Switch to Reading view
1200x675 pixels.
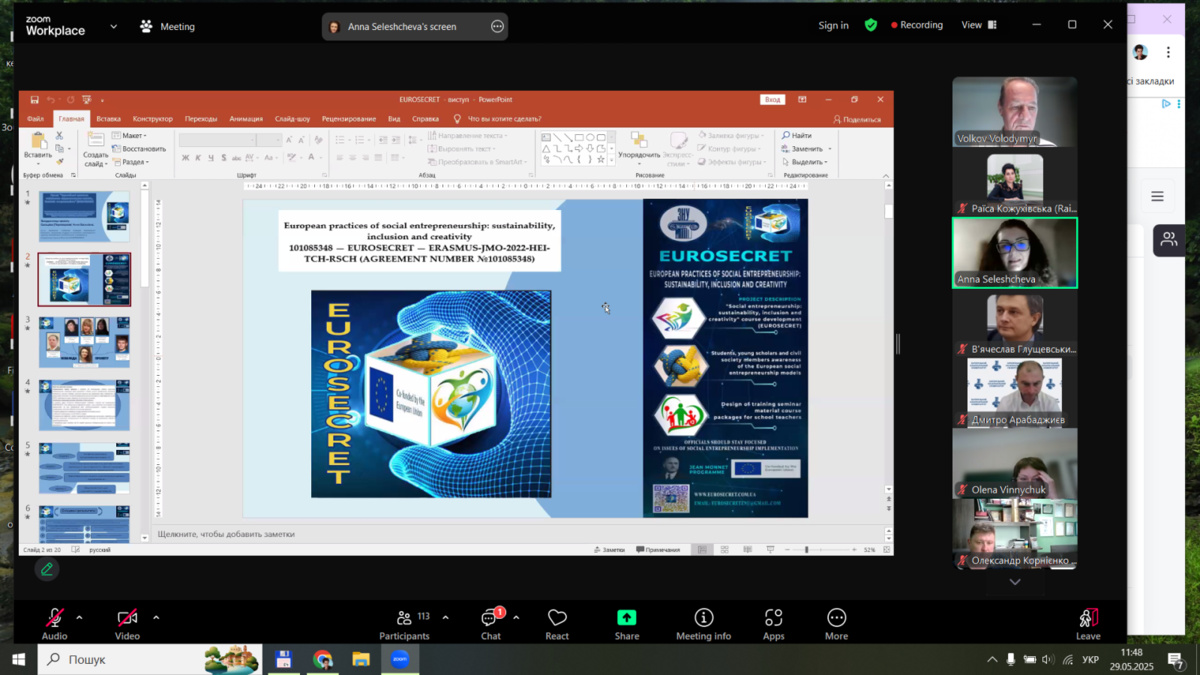tap(748, 550)
